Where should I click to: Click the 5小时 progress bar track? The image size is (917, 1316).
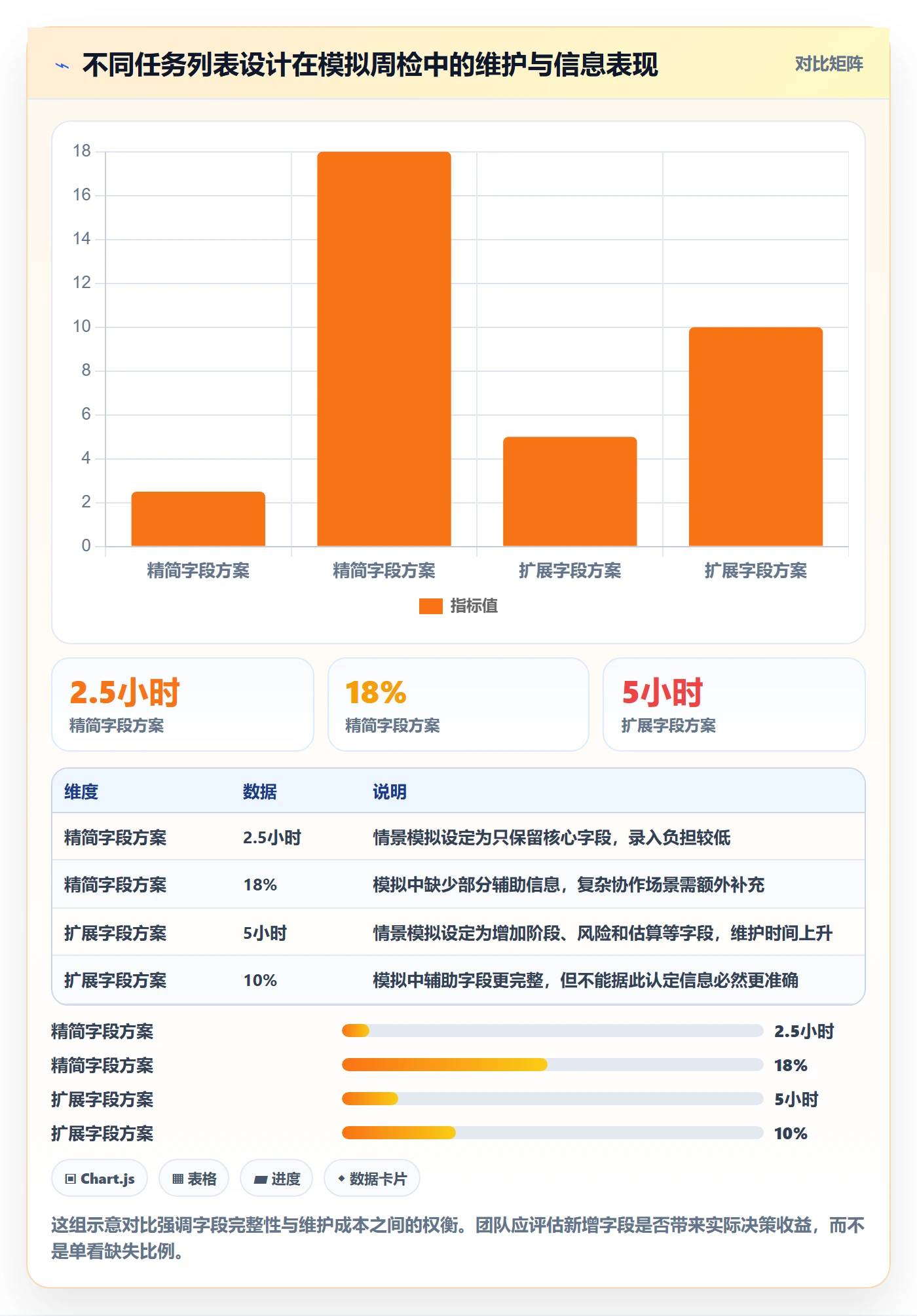pos(552,1099)
